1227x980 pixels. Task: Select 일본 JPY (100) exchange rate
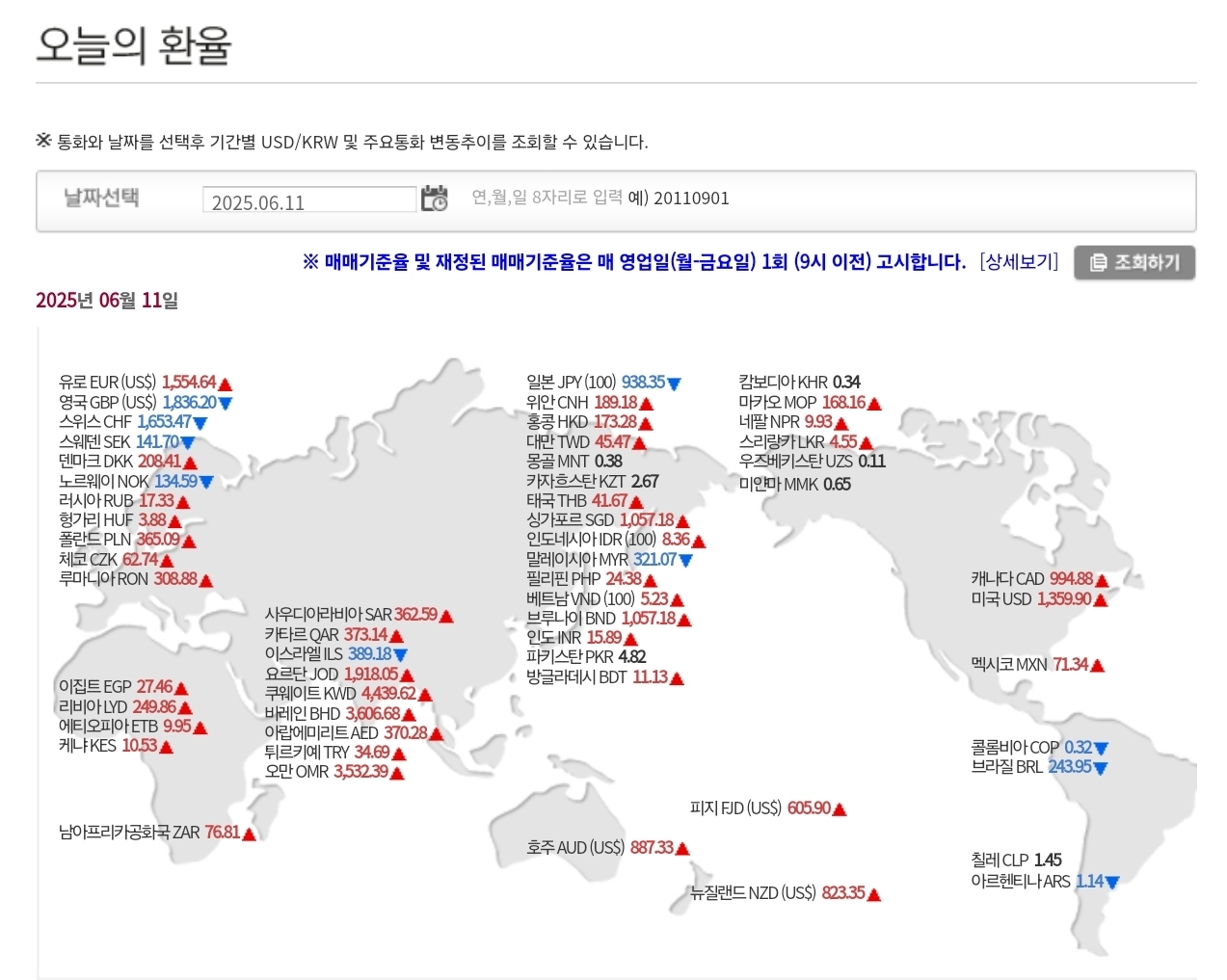(x=604, y=383)
